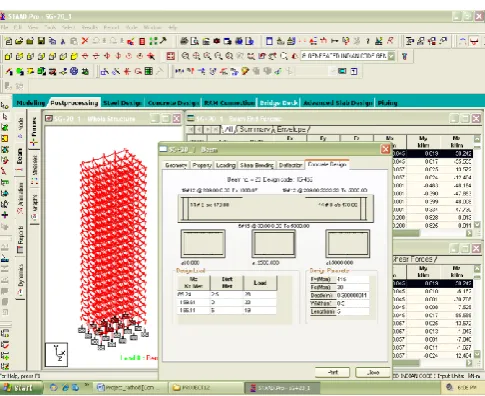Select the Geometry tab in Beam dialog
Screen dimensions: 485x396
tap(176, 165)
